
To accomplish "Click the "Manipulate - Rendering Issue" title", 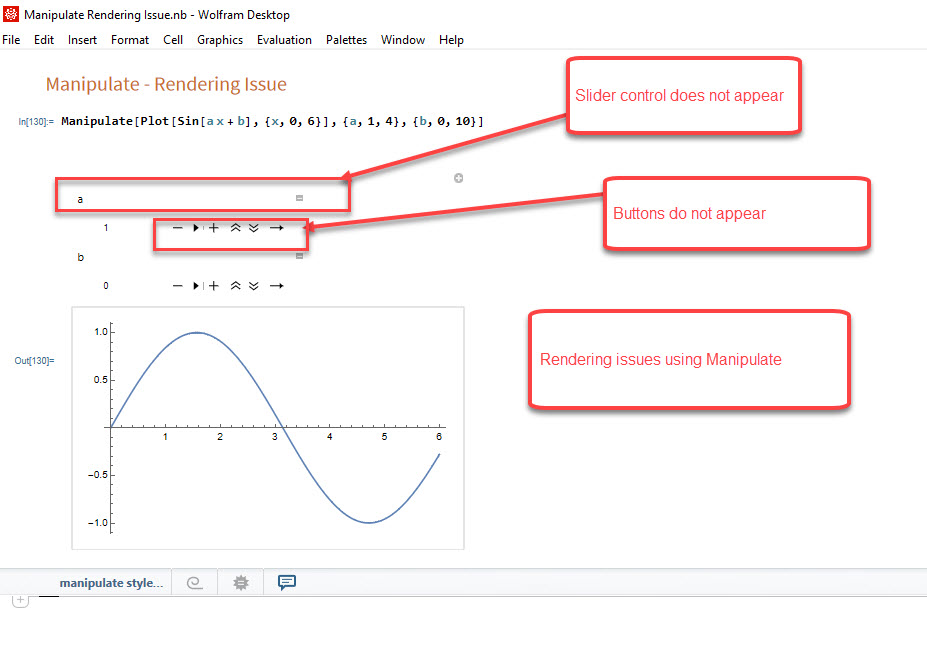I will pos(166,84).
